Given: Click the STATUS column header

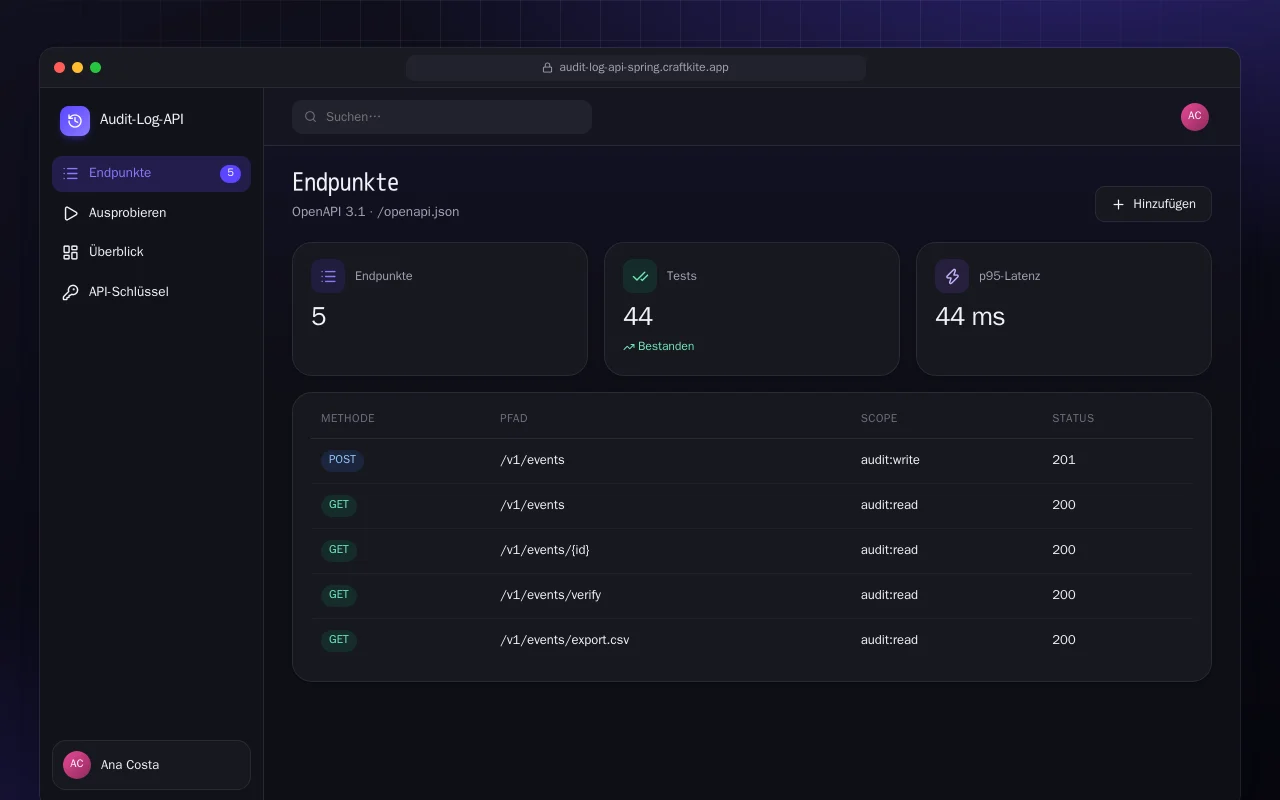Looking at the screenshot, I should 1073,418.
